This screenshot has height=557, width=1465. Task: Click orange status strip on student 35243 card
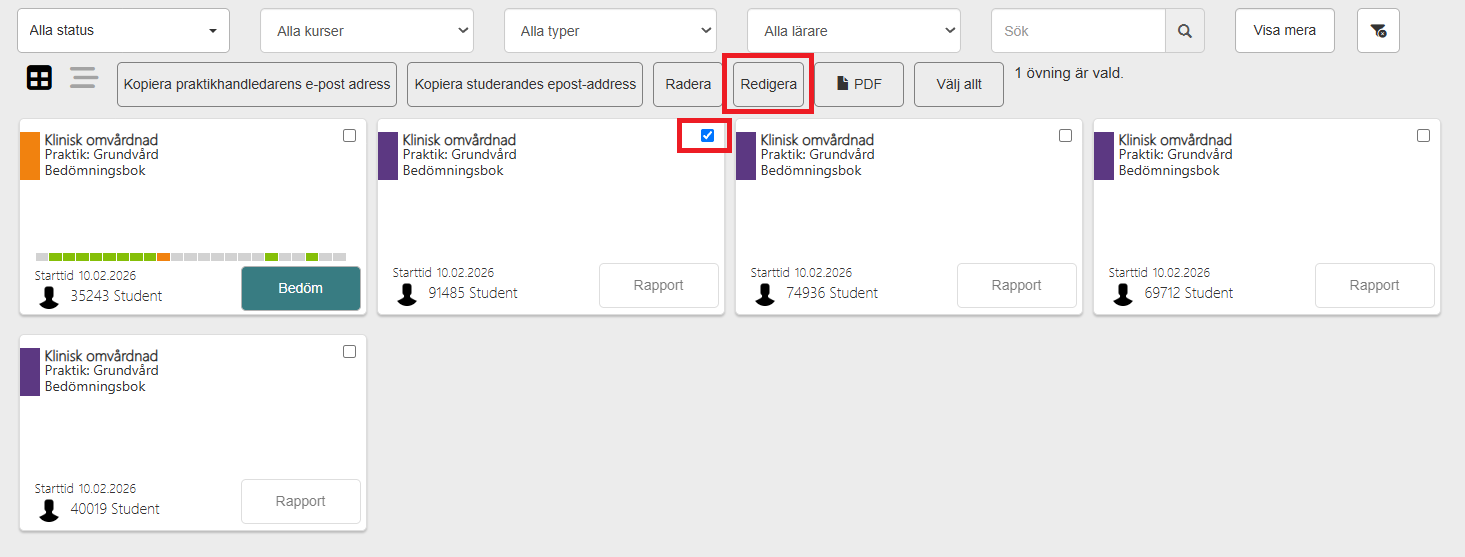[x=30, y=156]
